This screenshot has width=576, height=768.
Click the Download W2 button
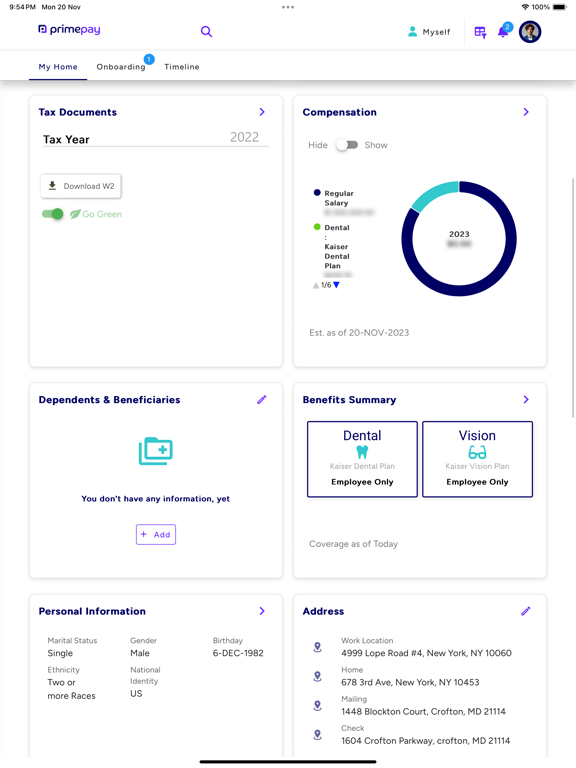81,186
